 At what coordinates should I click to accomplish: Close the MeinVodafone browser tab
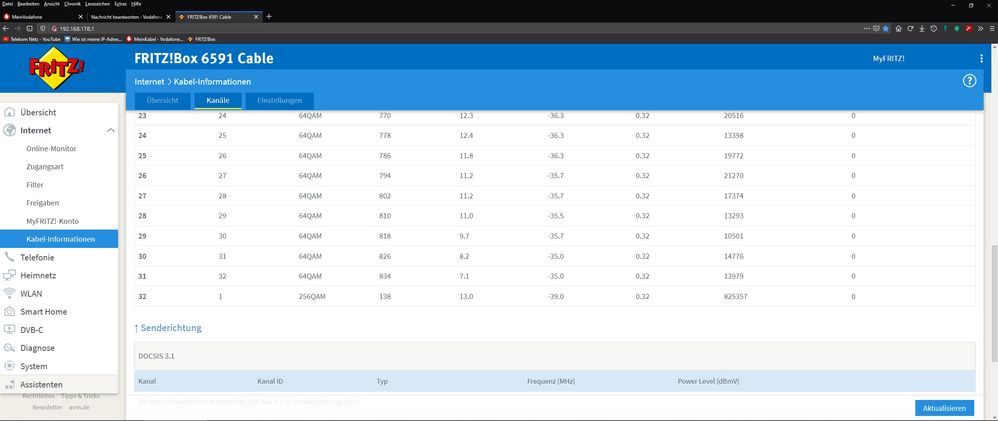point(80,17)
